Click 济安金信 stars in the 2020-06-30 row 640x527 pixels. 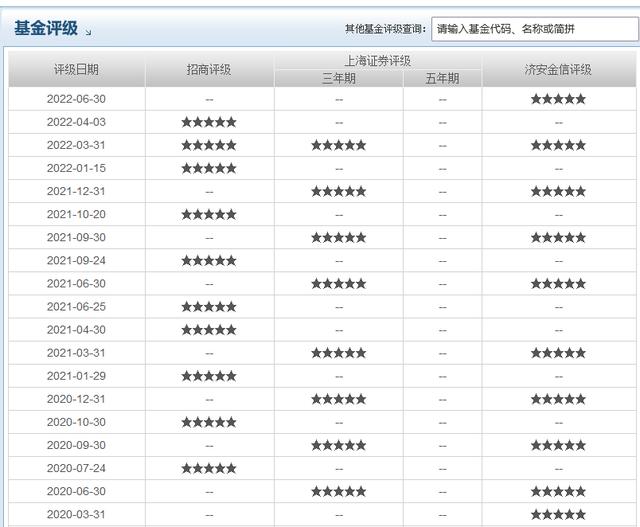click(558, 491)
